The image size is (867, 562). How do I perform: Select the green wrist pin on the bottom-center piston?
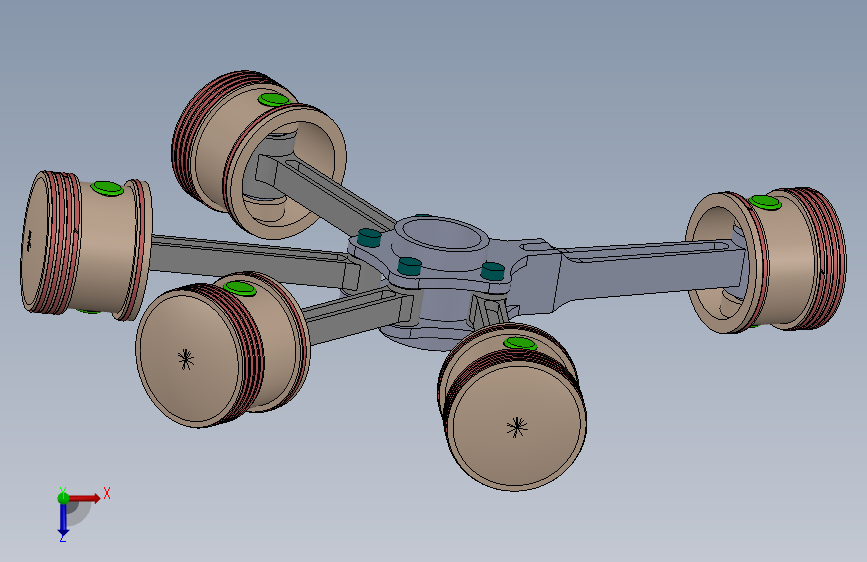tap(521, 343)
